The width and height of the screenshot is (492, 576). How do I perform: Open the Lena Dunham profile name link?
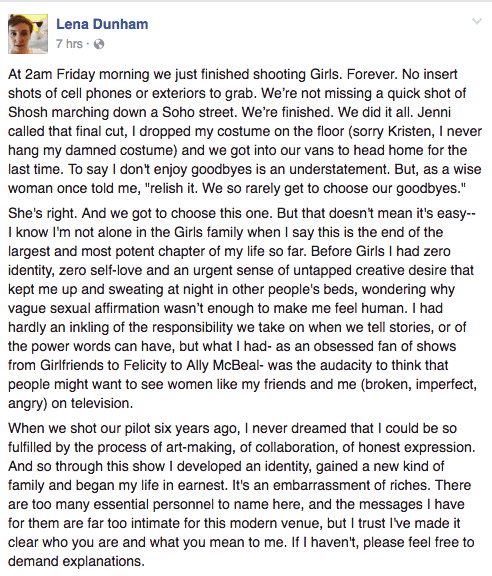102,24
